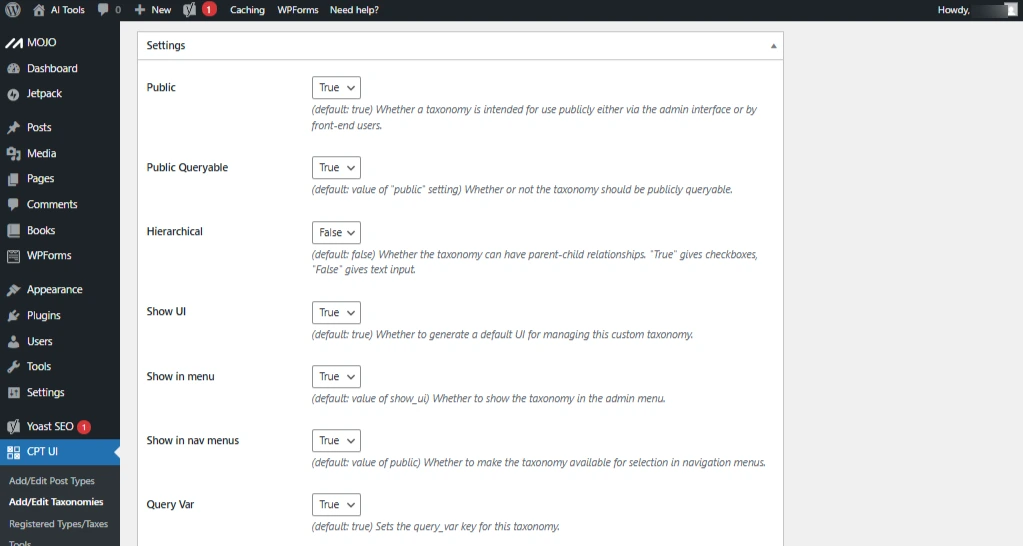Open the Books post type menu
1023x546 pixels.
[x=41, y=231]
